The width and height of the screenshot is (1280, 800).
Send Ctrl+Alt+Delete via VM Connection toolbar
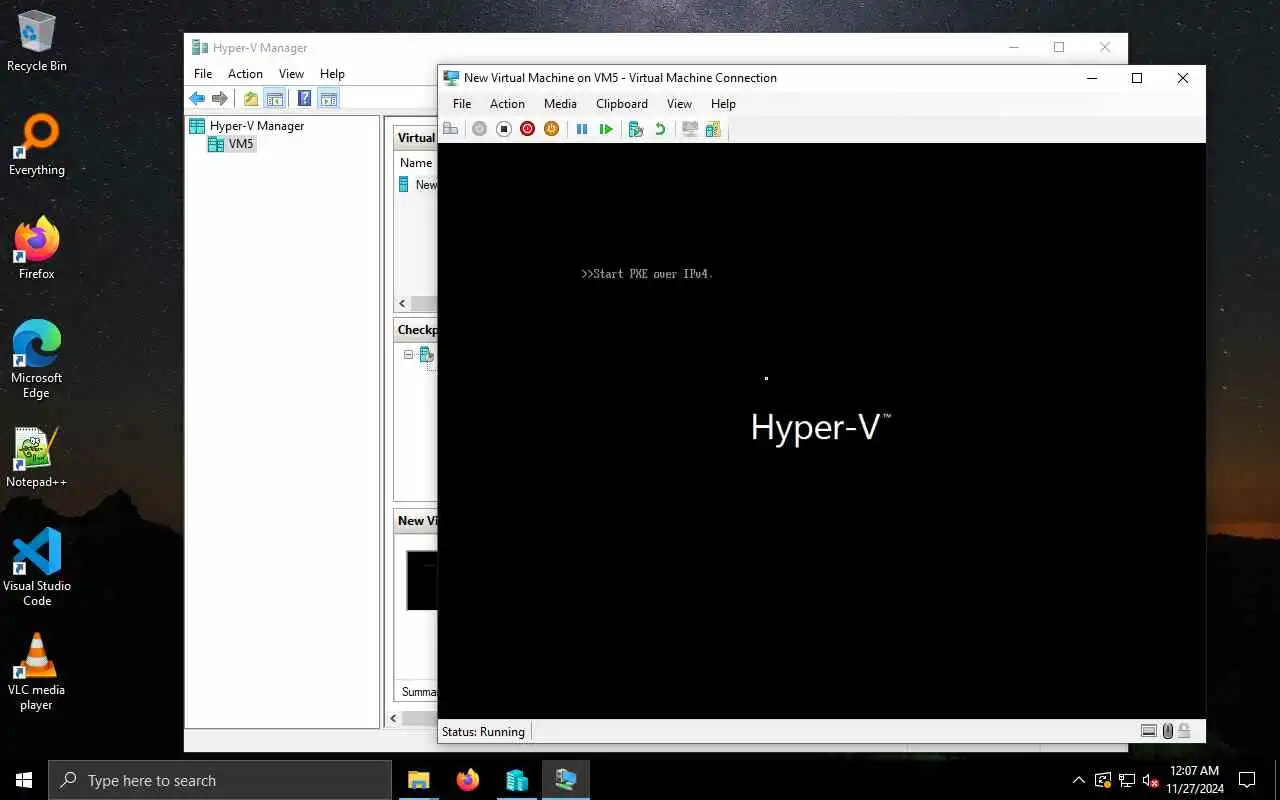click(x=451, y=129)
